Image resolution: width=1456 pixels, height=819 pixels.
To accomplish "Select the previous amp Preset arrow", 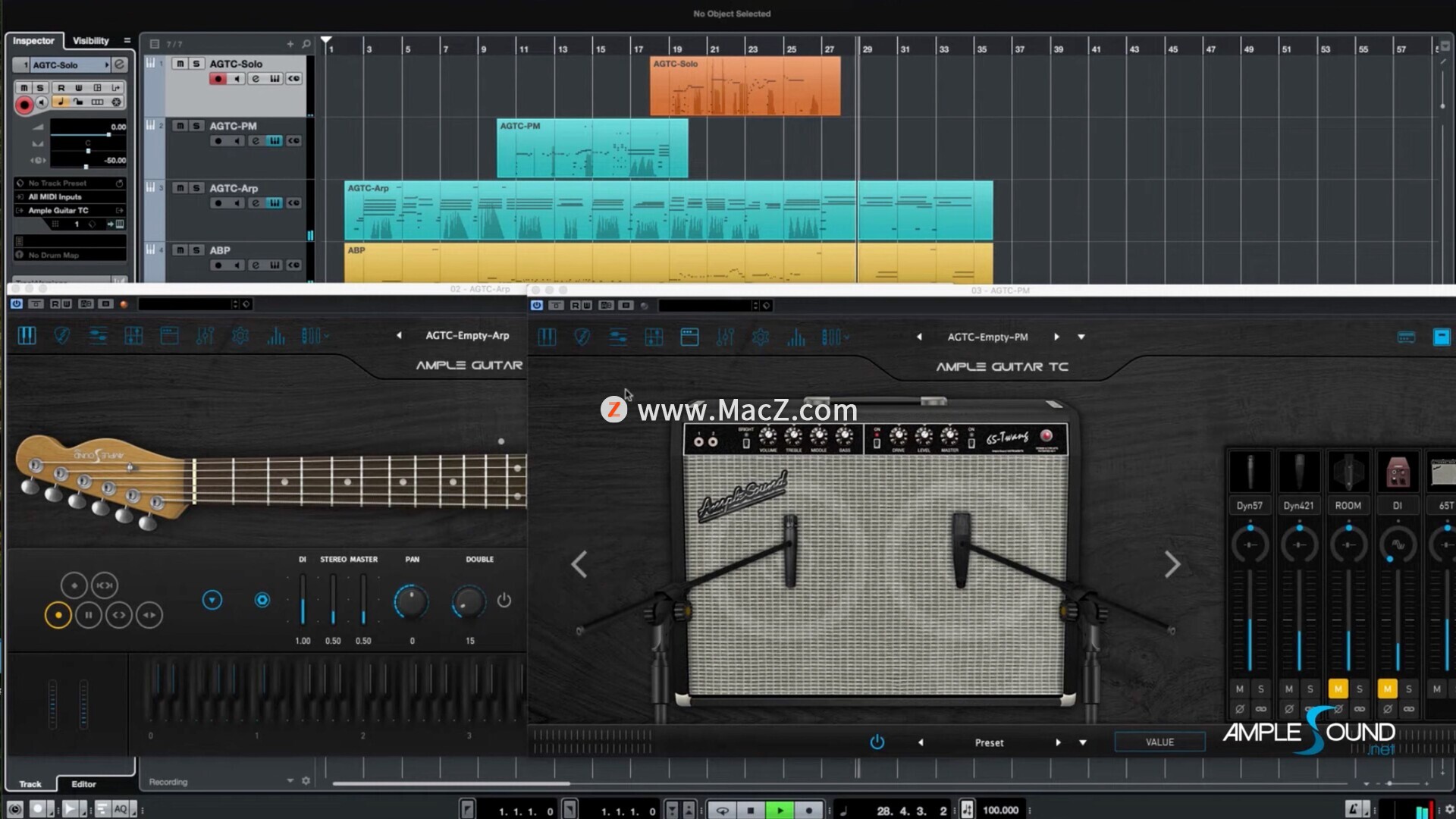I will coord(921,742).
